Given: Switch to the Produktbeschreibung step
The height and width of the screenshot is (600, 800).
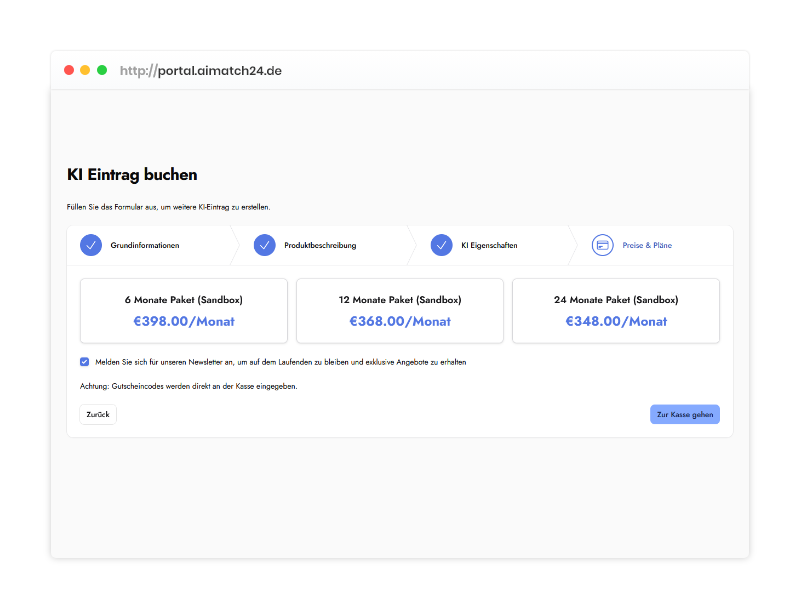Looking at the screenshot, I should click(x=320, y=245).
